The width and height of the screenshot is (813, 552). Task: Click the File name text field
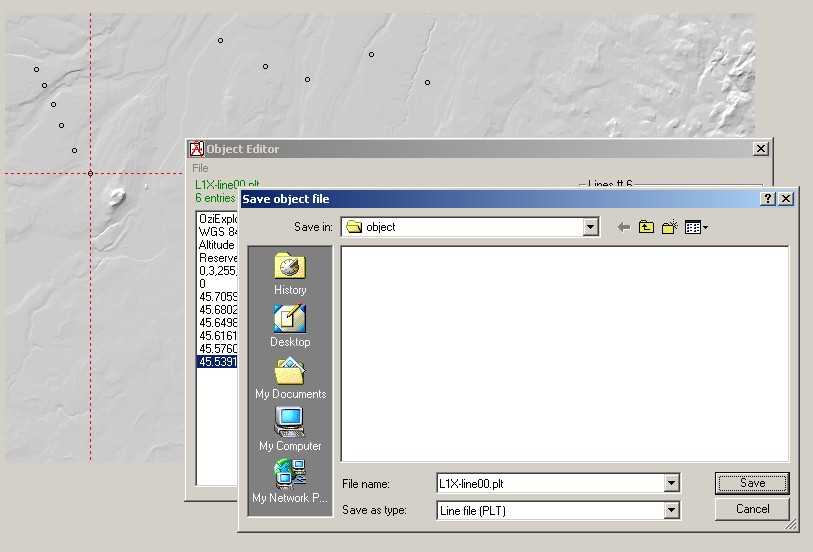coord(550,484)
